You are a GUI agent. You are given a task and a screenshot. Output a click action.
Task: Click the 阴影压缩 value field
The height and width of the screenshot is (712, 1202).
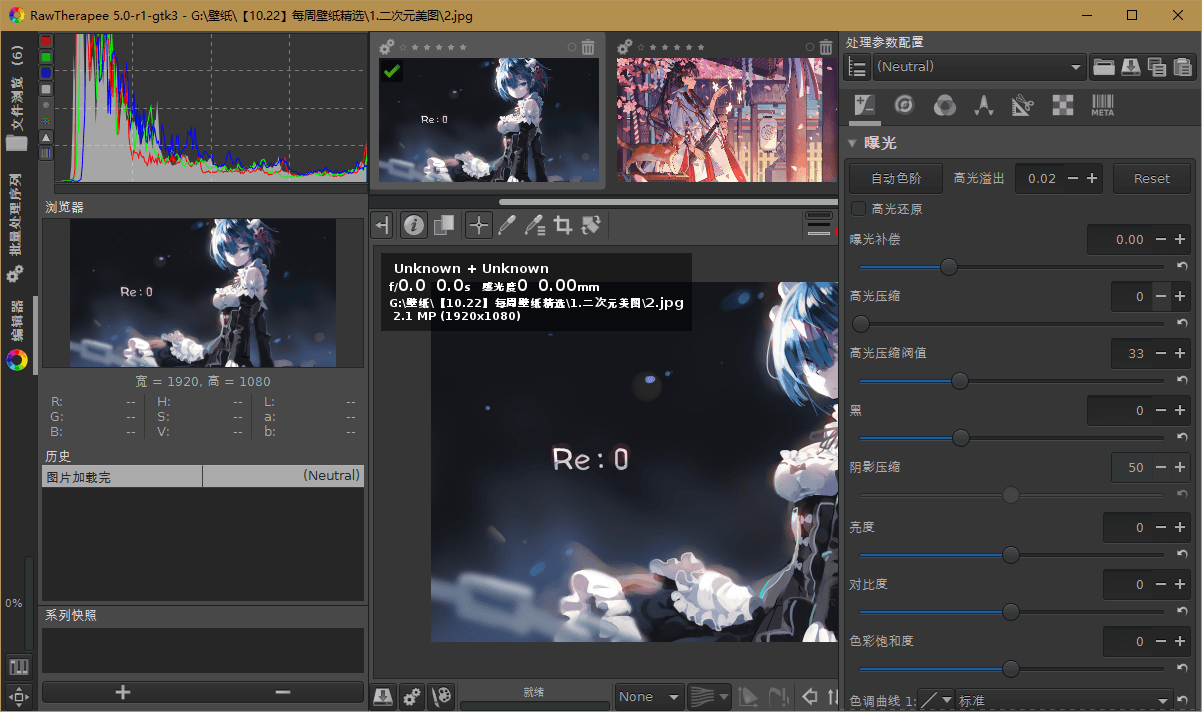pos(1131,467)
